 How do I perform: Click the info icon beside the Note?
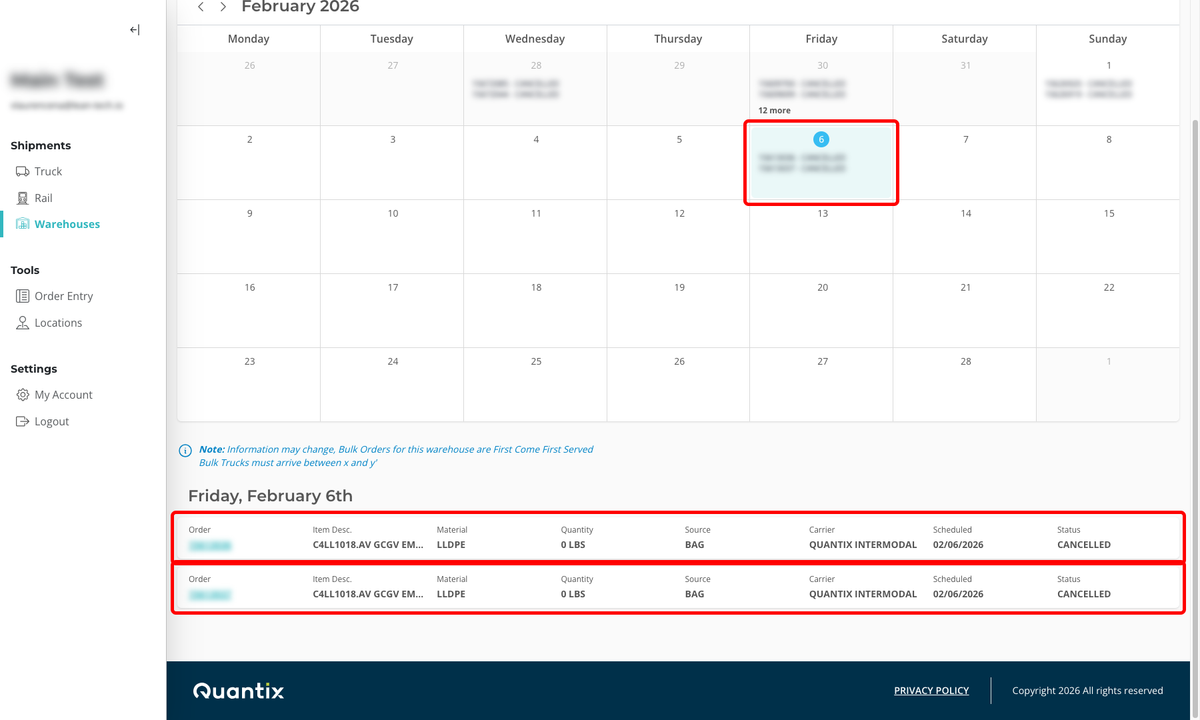(184, 449)
